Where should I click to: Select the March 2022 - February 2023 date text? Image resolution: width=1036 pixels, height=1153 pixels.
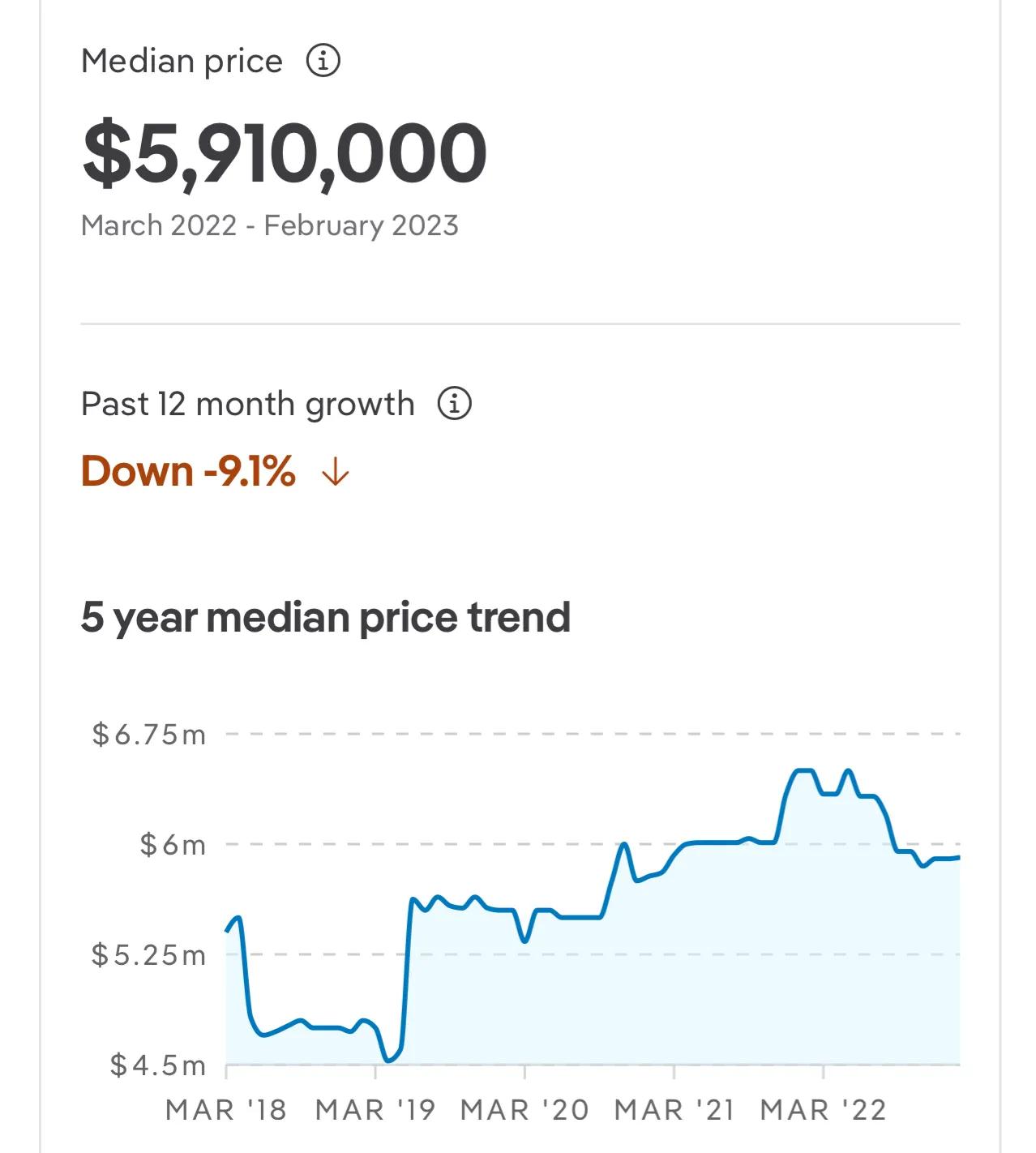270,225
